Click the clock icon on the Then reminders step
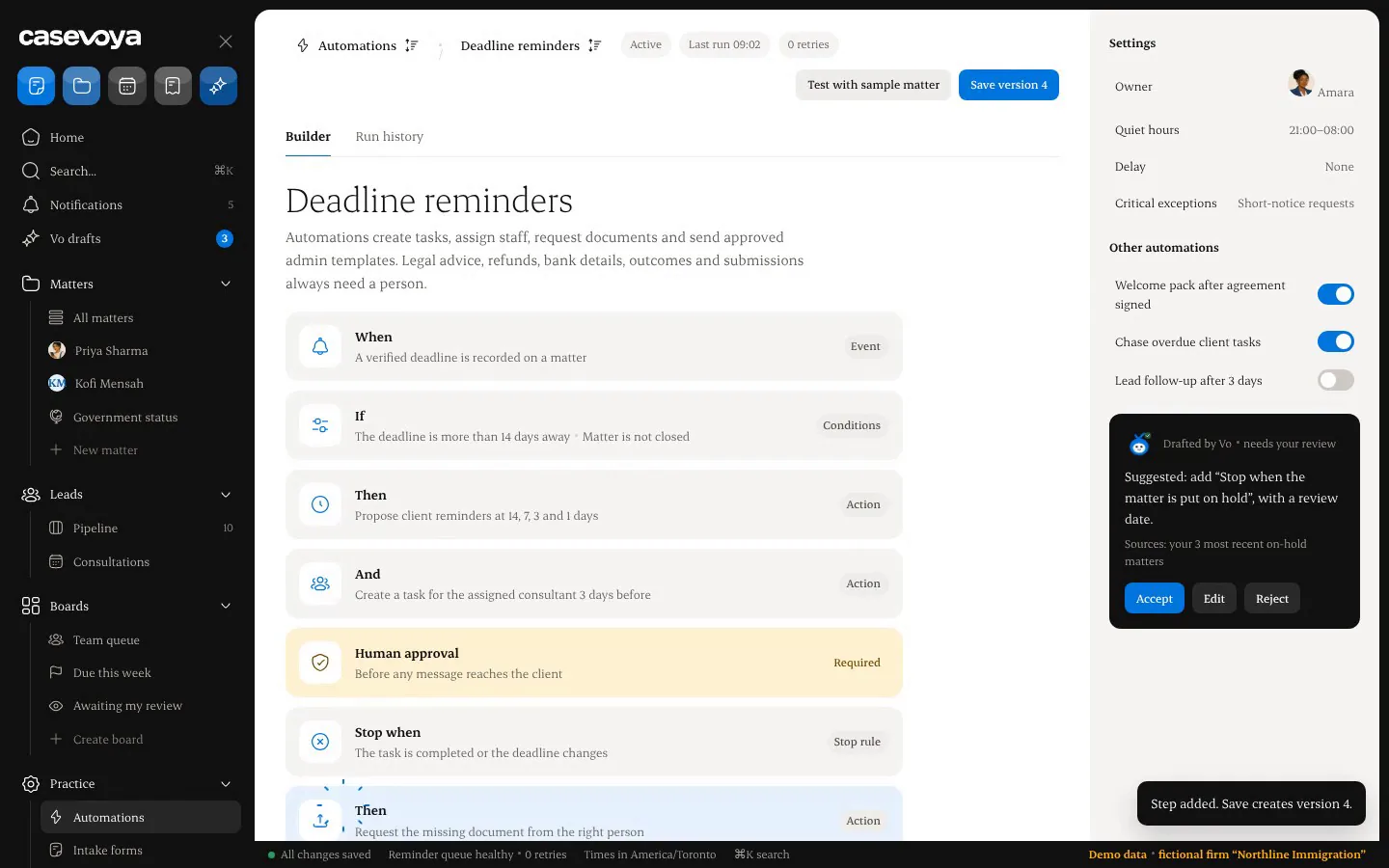The width and height of the screenshot is (1389, 868). [320, 504]
